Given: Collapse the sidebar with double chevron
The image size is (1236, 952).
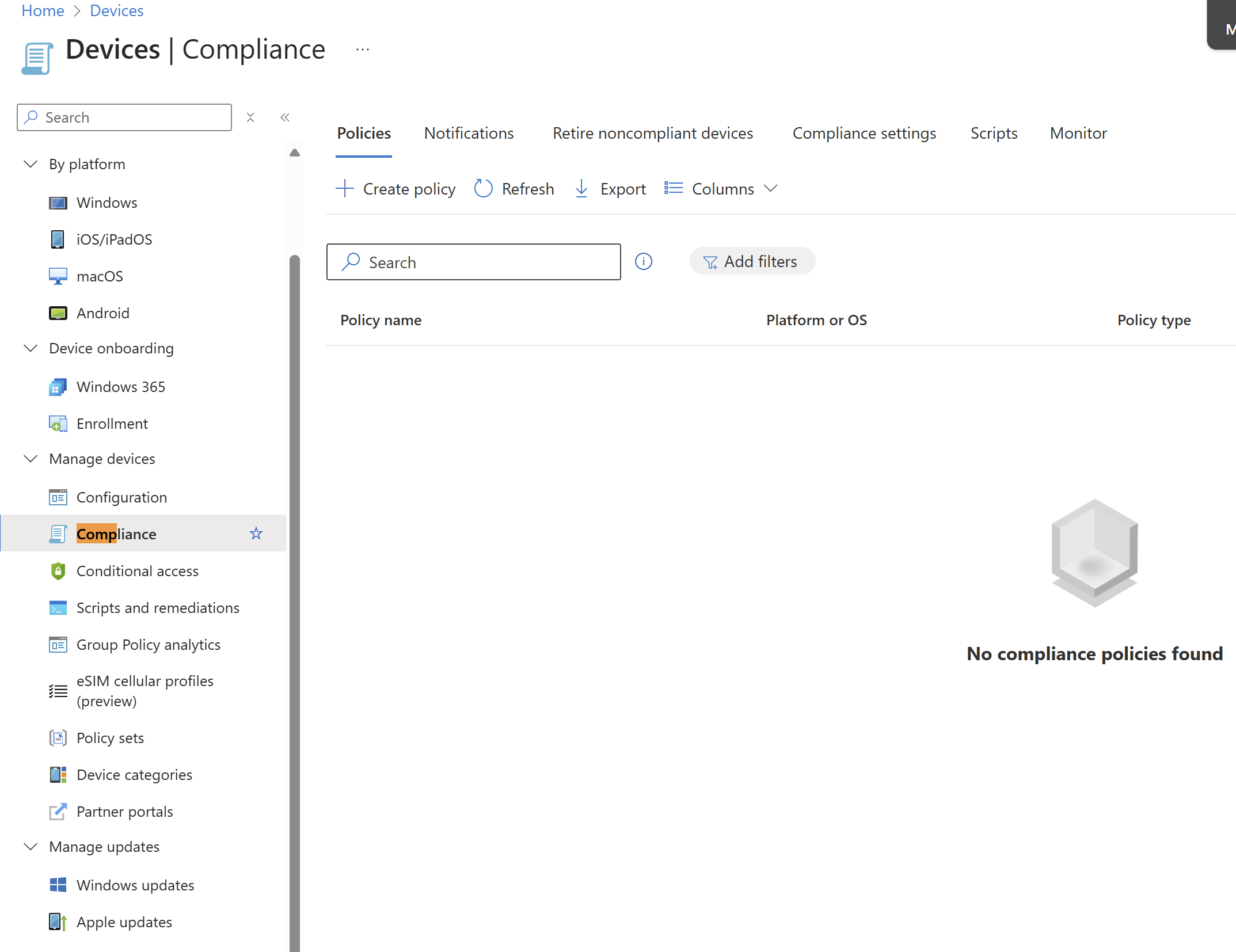Looking at the screenshot, I should [x=285, y=117].
